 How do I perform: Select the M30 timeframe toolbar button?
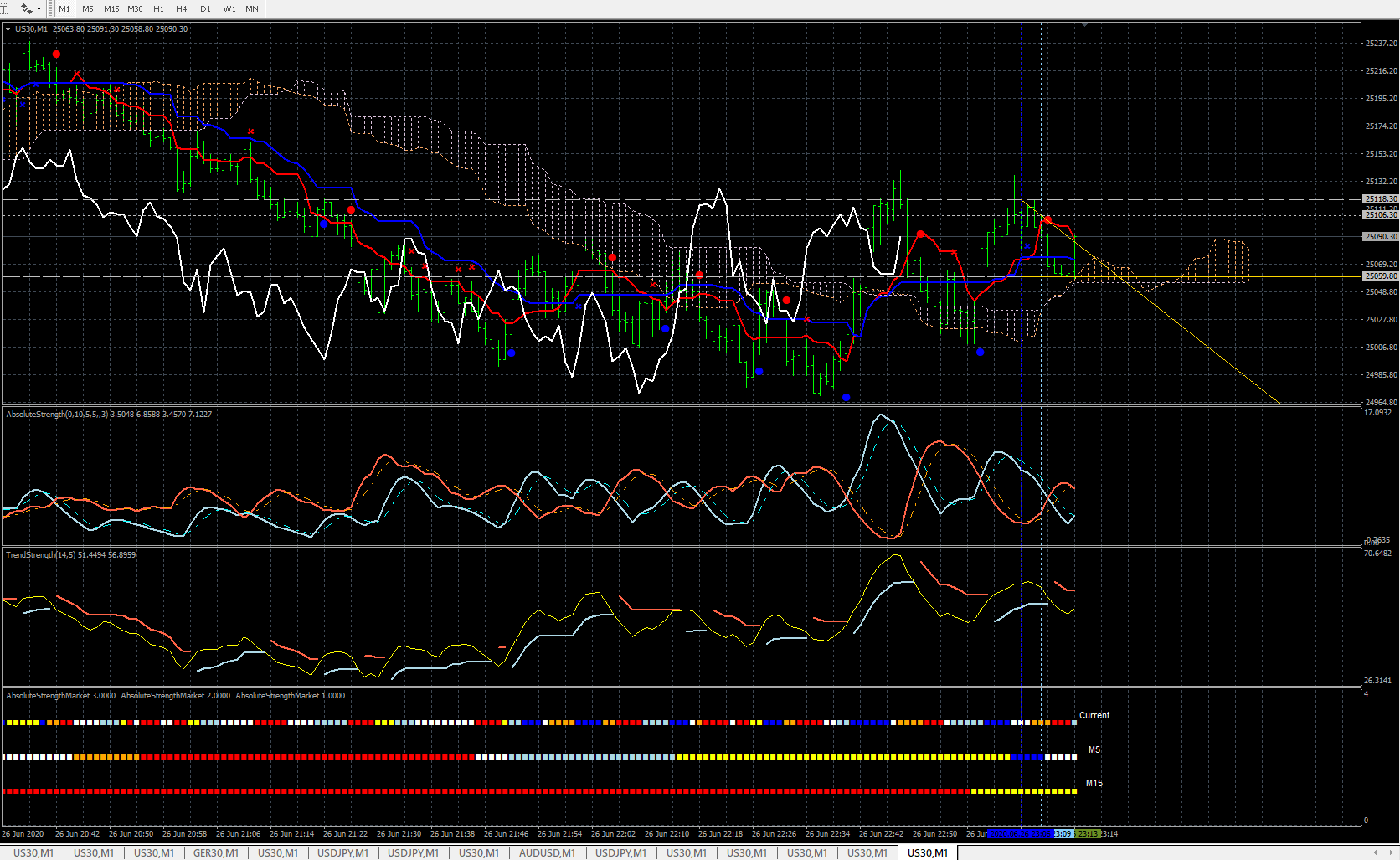[135, 8]
